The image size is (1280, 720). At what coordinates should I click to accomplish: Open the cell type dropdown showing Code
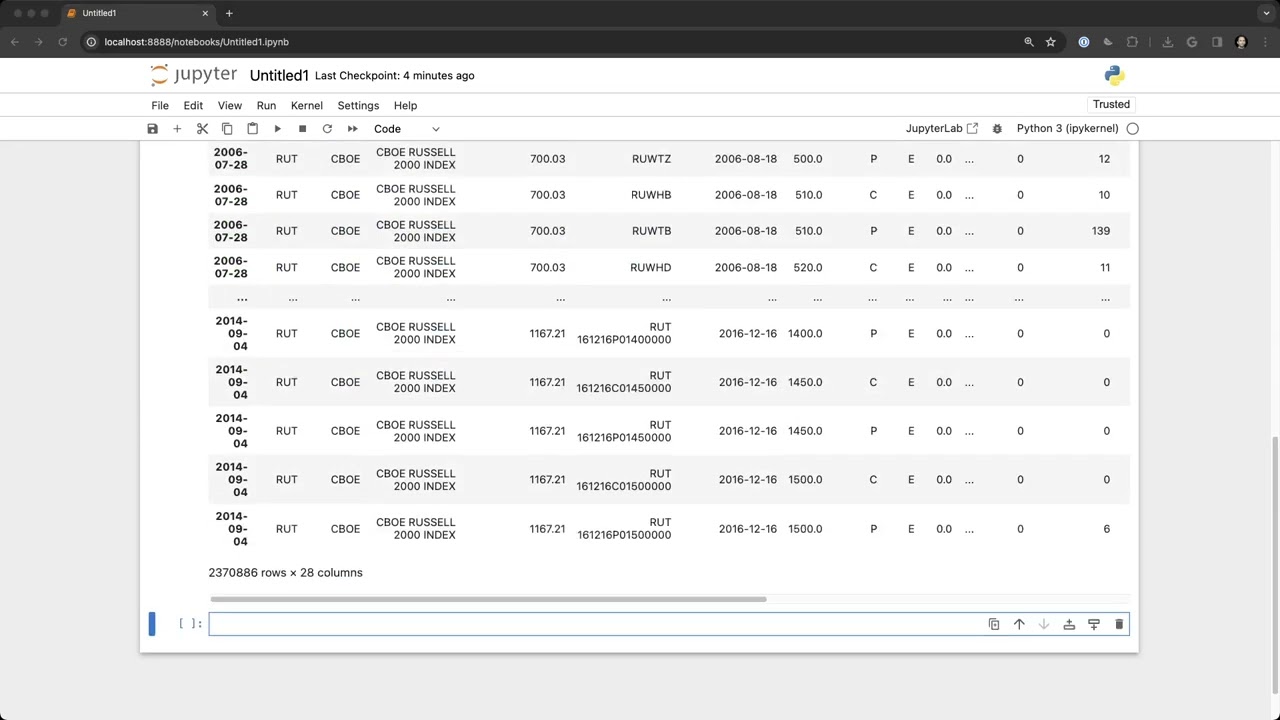click(406, 129)
